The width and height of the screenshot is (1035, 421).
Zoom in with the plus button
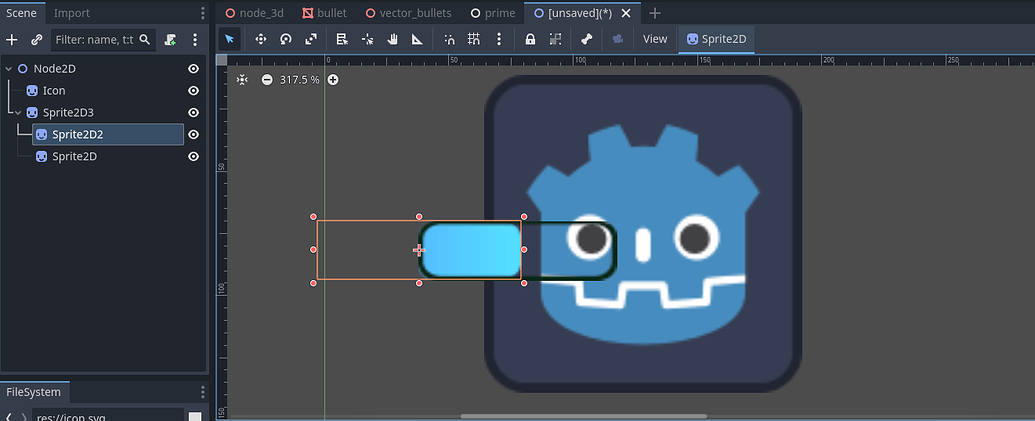tap(333, 80)
